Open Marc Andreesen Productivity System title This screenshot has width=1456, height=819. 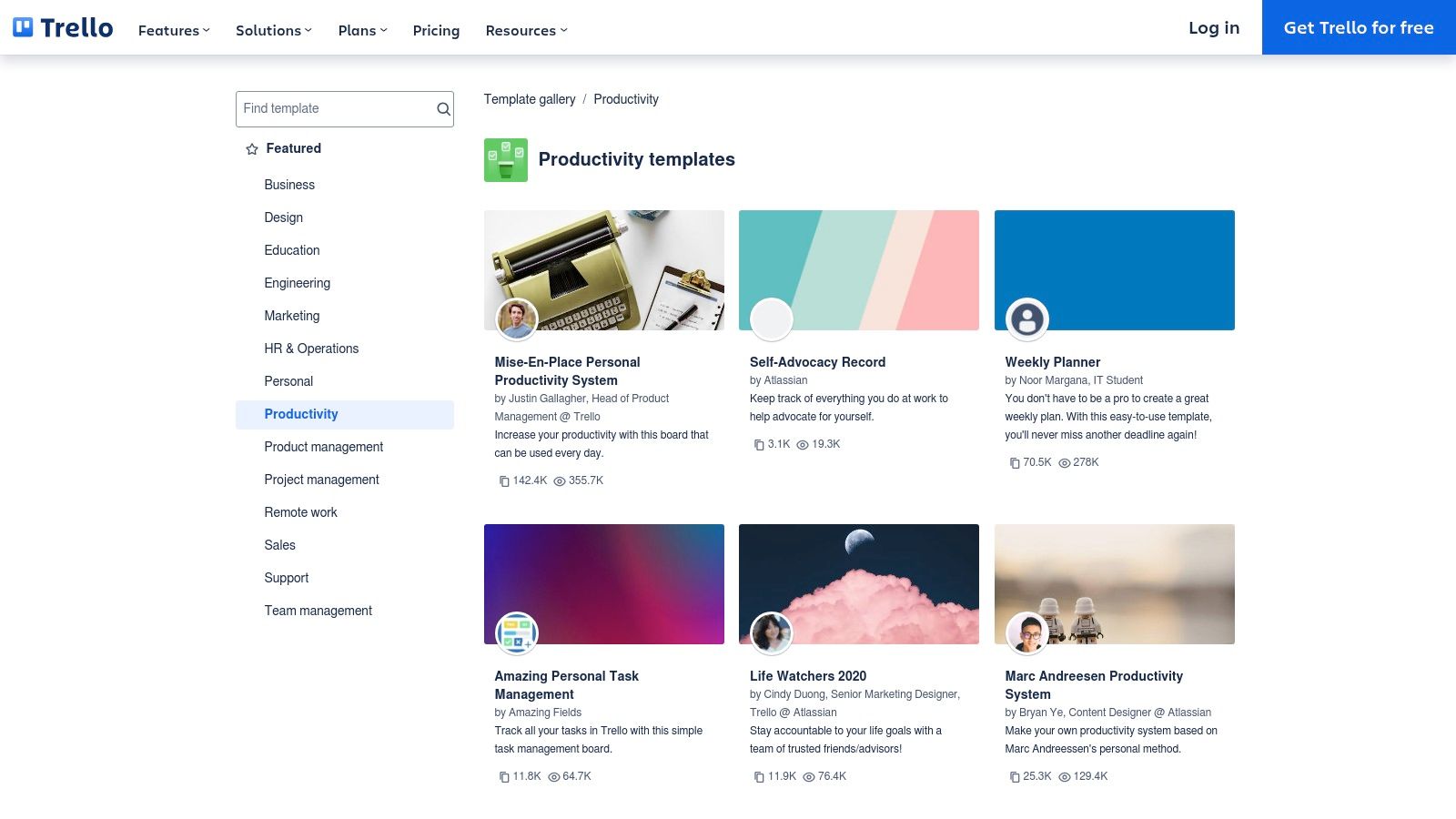[x=1094, y=685]
